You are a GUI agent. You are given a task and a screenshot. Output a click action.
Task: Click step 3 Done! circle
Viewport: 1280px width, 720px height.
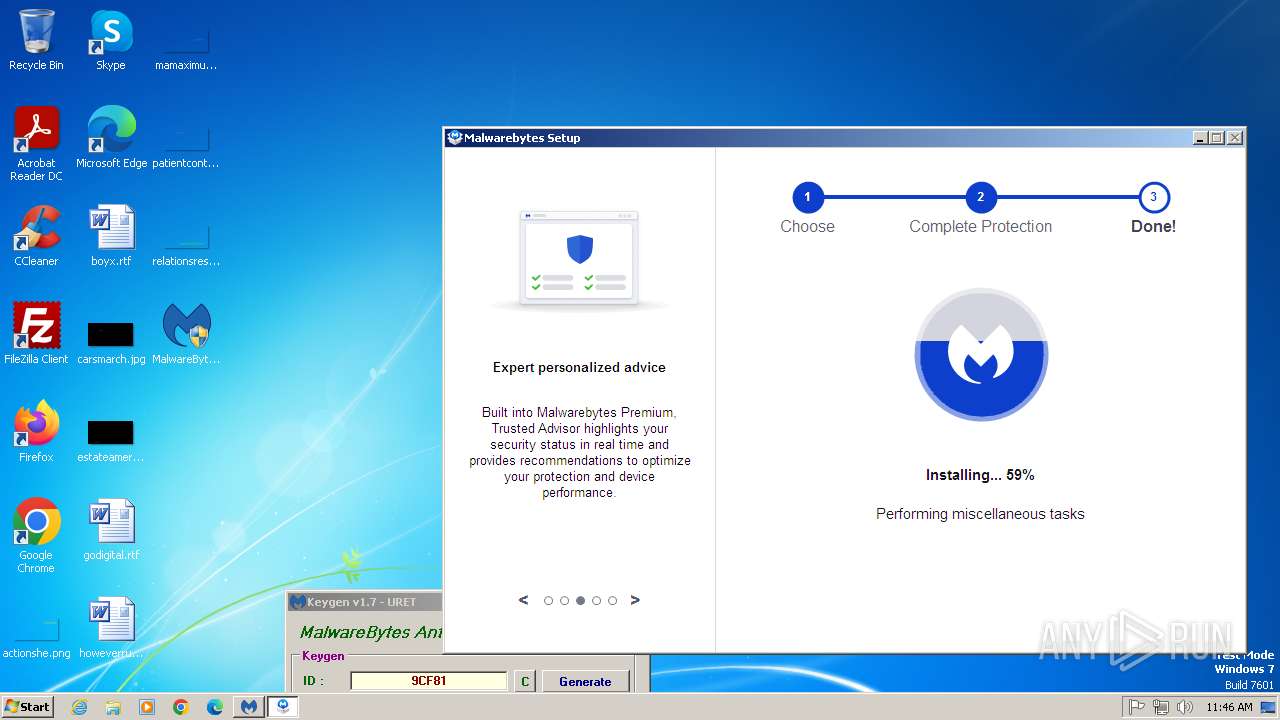point(1153,197)
